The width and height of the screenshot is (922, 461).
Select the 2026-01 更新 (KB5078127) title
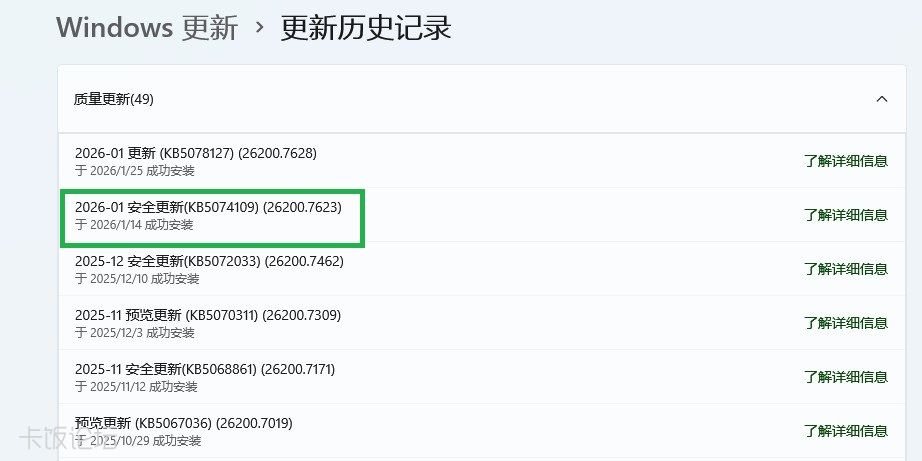pos(195,153)
